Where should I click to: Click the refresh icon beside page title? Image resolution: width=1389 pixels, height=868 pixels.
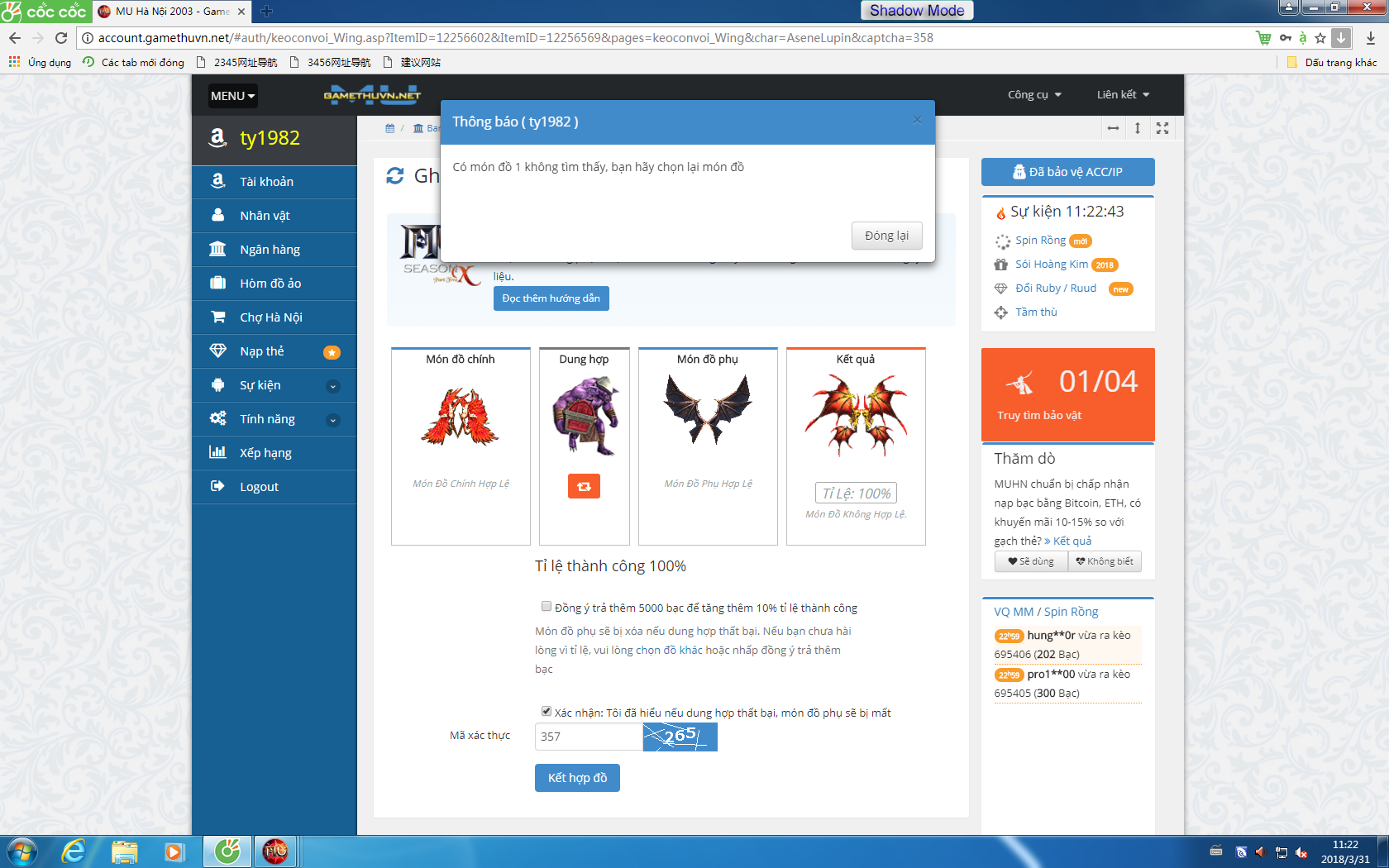pyautogui.click(x=395, y=176)
